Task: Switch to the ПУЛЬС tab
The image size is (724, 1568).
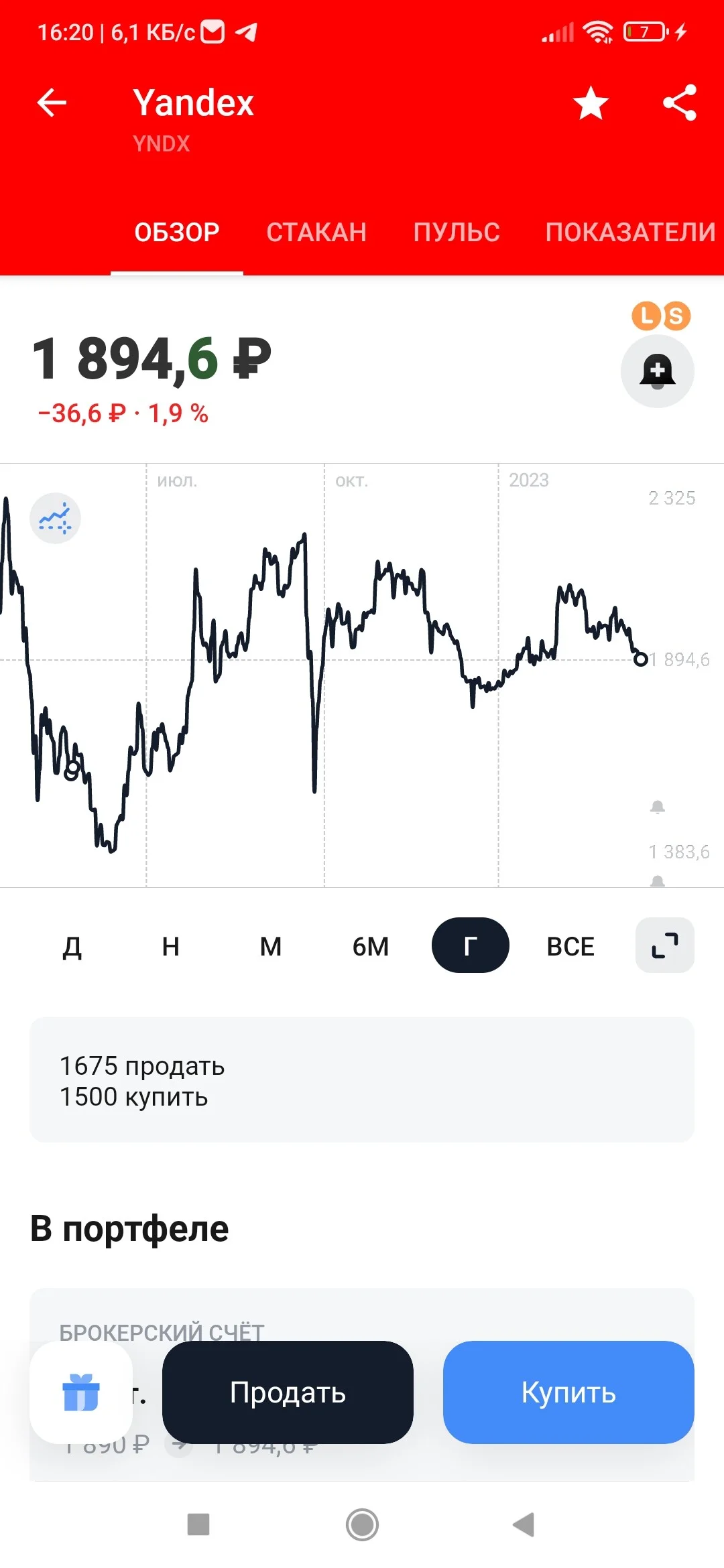Action: [457, 232]
